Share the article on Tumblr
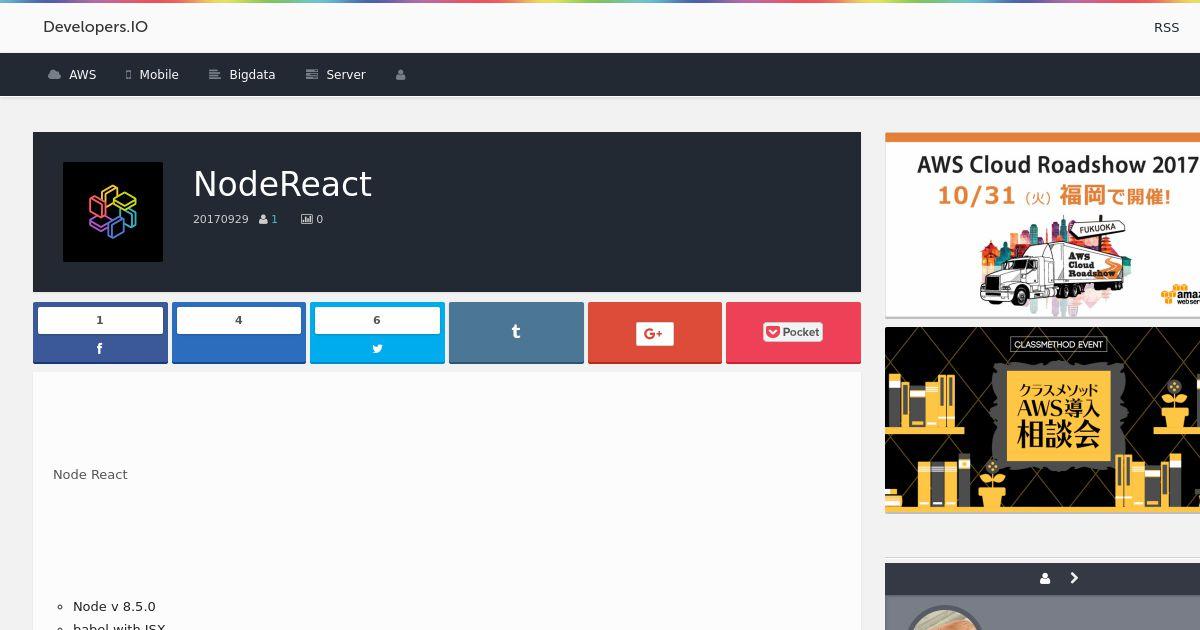 click(516, 333)
